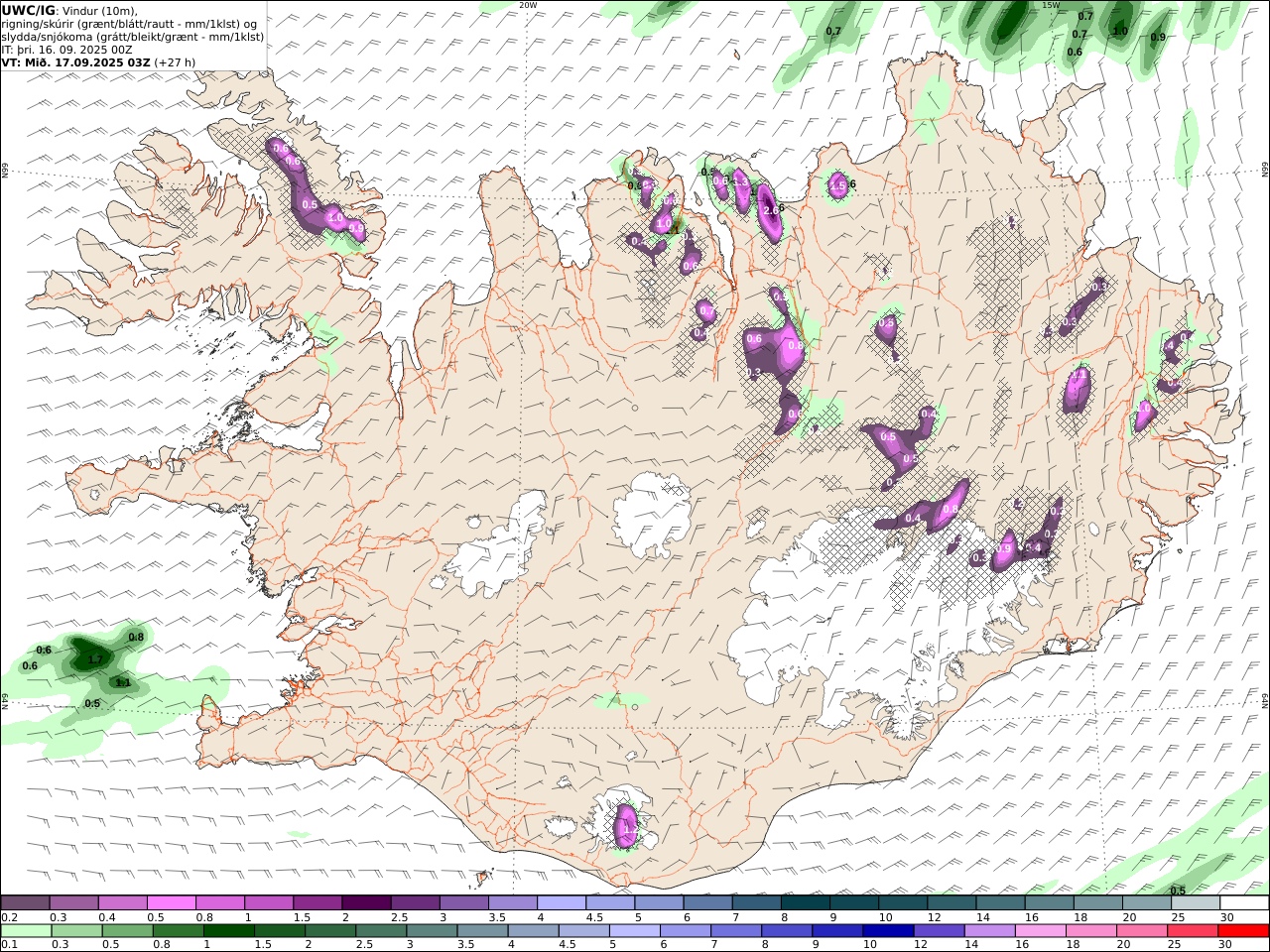Select the VT: Mið. 17.09.2025 03Z line

pos(75,61)
